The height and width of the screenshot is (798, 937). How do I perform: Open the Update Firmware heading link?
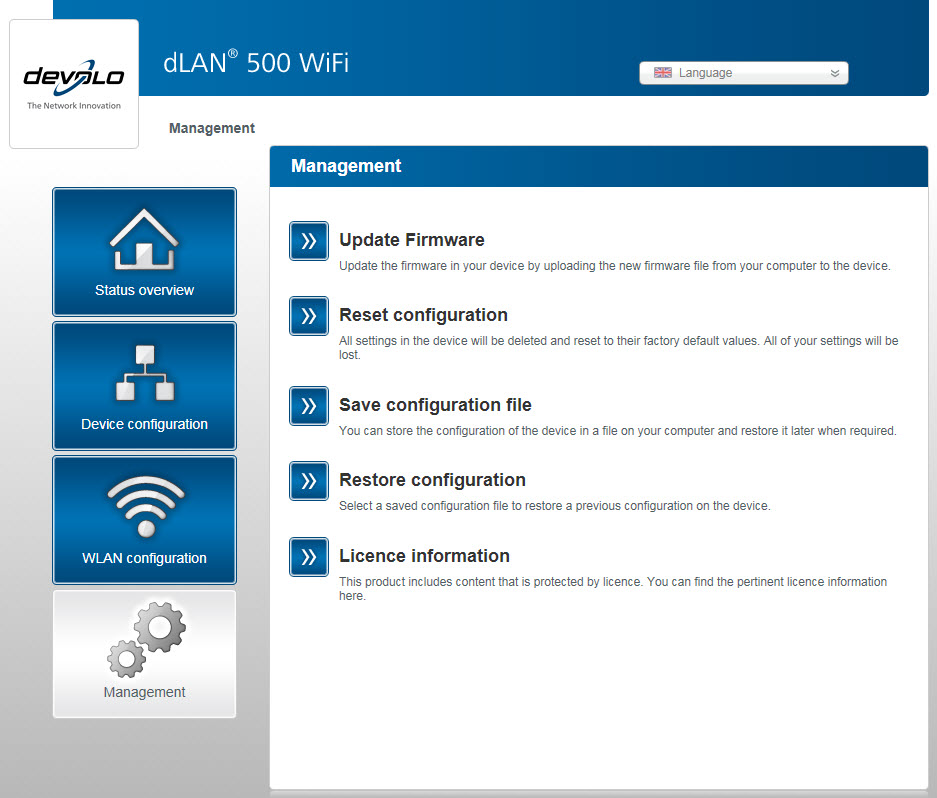412,240
